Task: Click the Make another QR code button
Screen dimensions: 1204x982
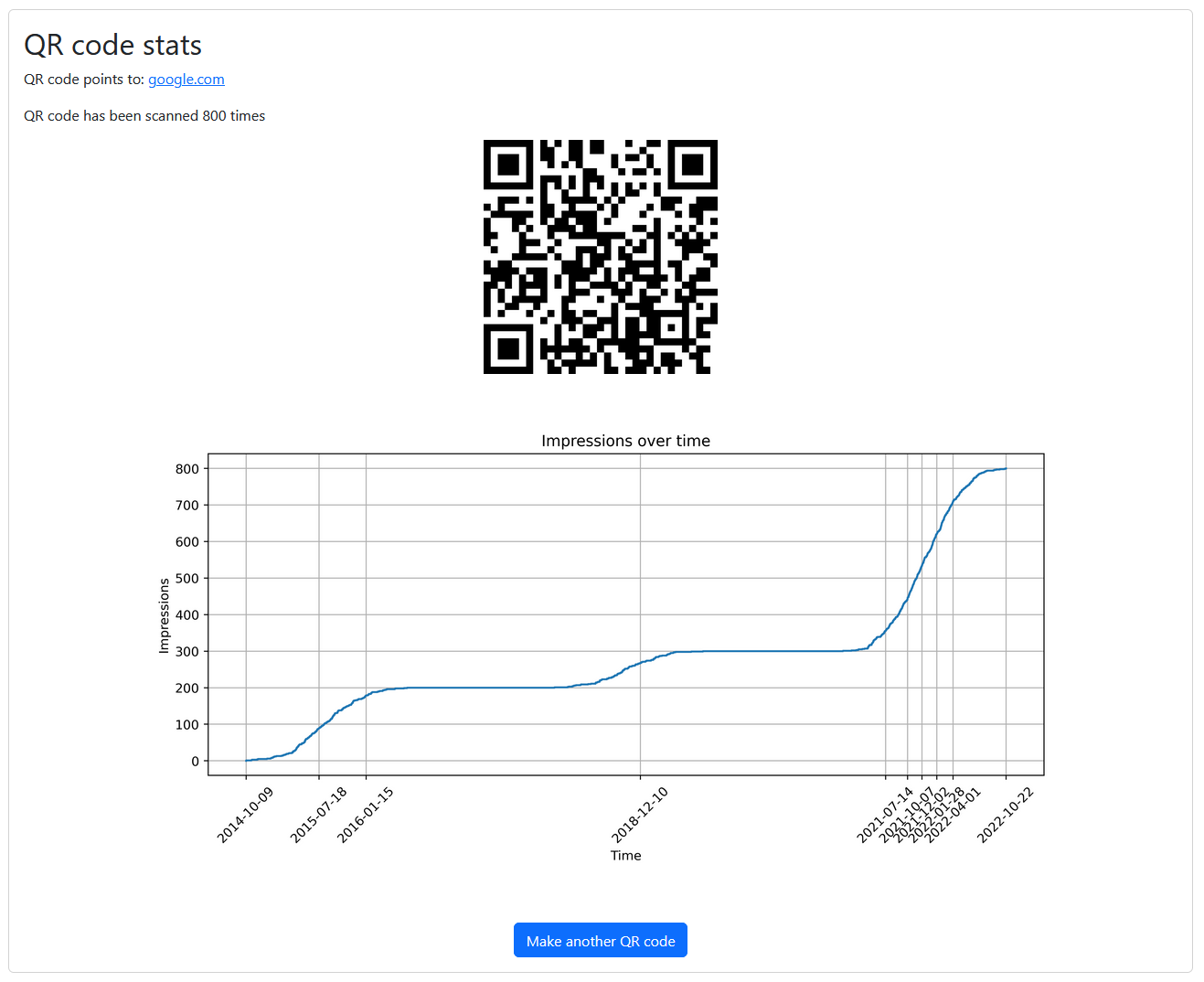Action: [601, 940]
